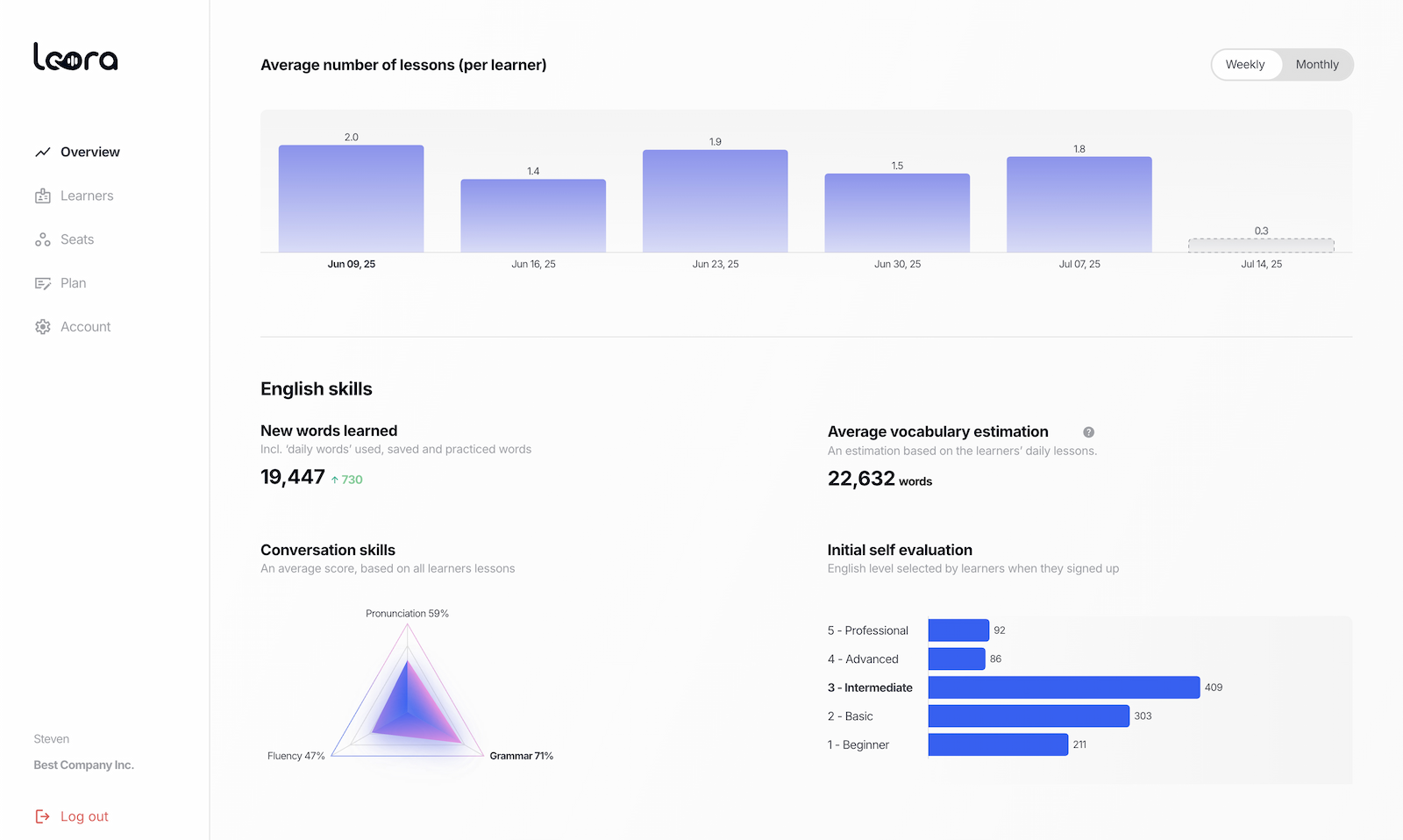
Task: Click the Log out link
Action: pyautogui.click(x=84, y=816)
